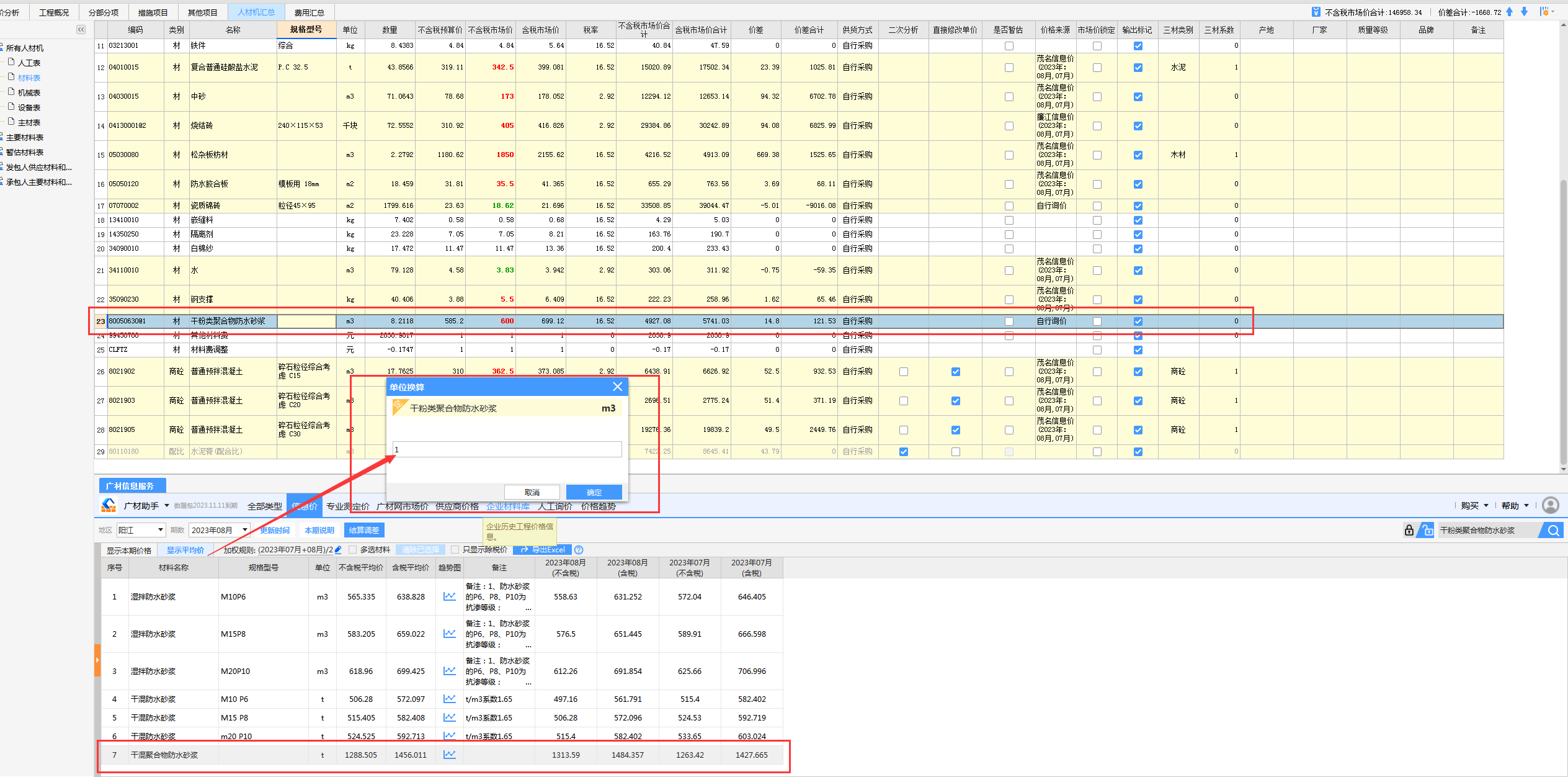Screen dimensions: 1568x777
Task: Collapse the left sidebar with double-chevron icon
Action: point(81,29)
